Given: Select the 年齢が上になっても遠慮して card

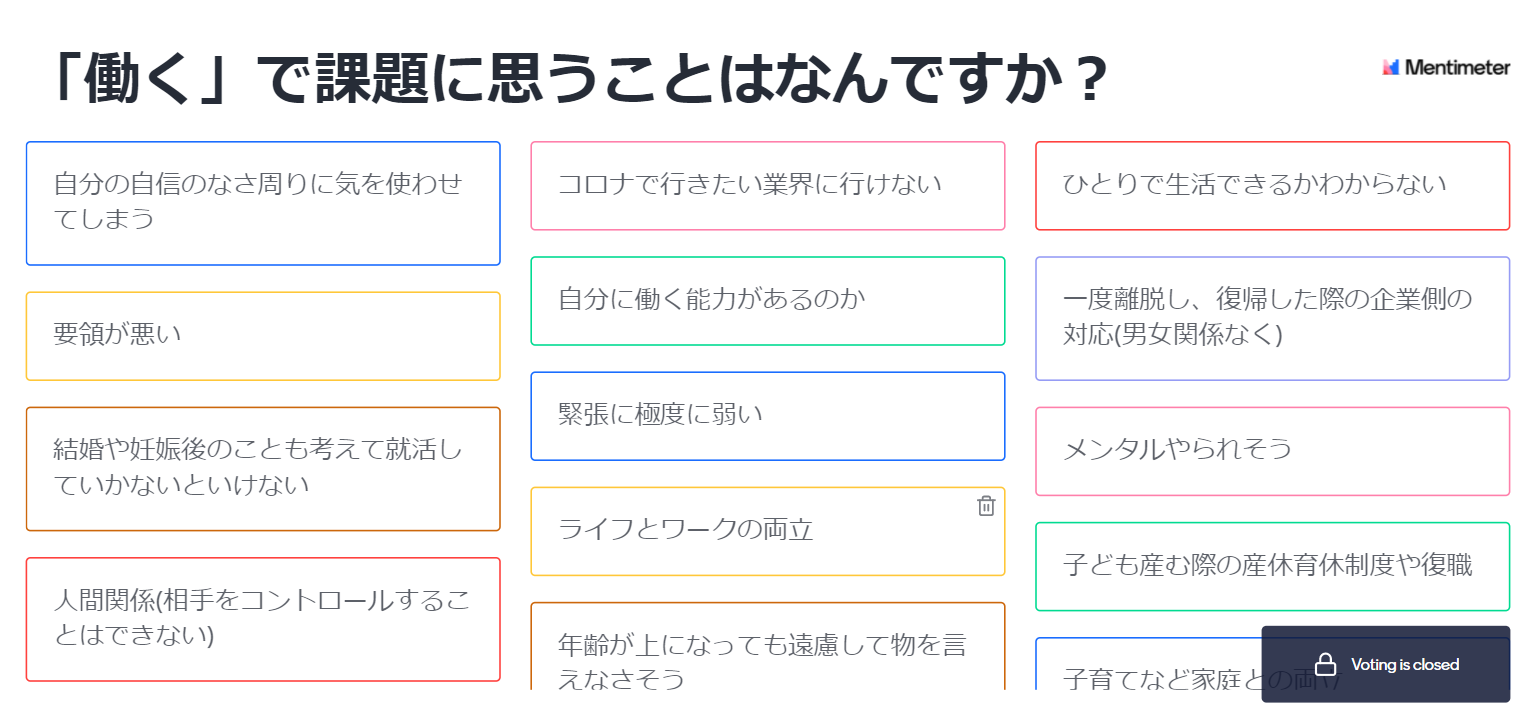Looking at the screenshot, I should point(767,646).
